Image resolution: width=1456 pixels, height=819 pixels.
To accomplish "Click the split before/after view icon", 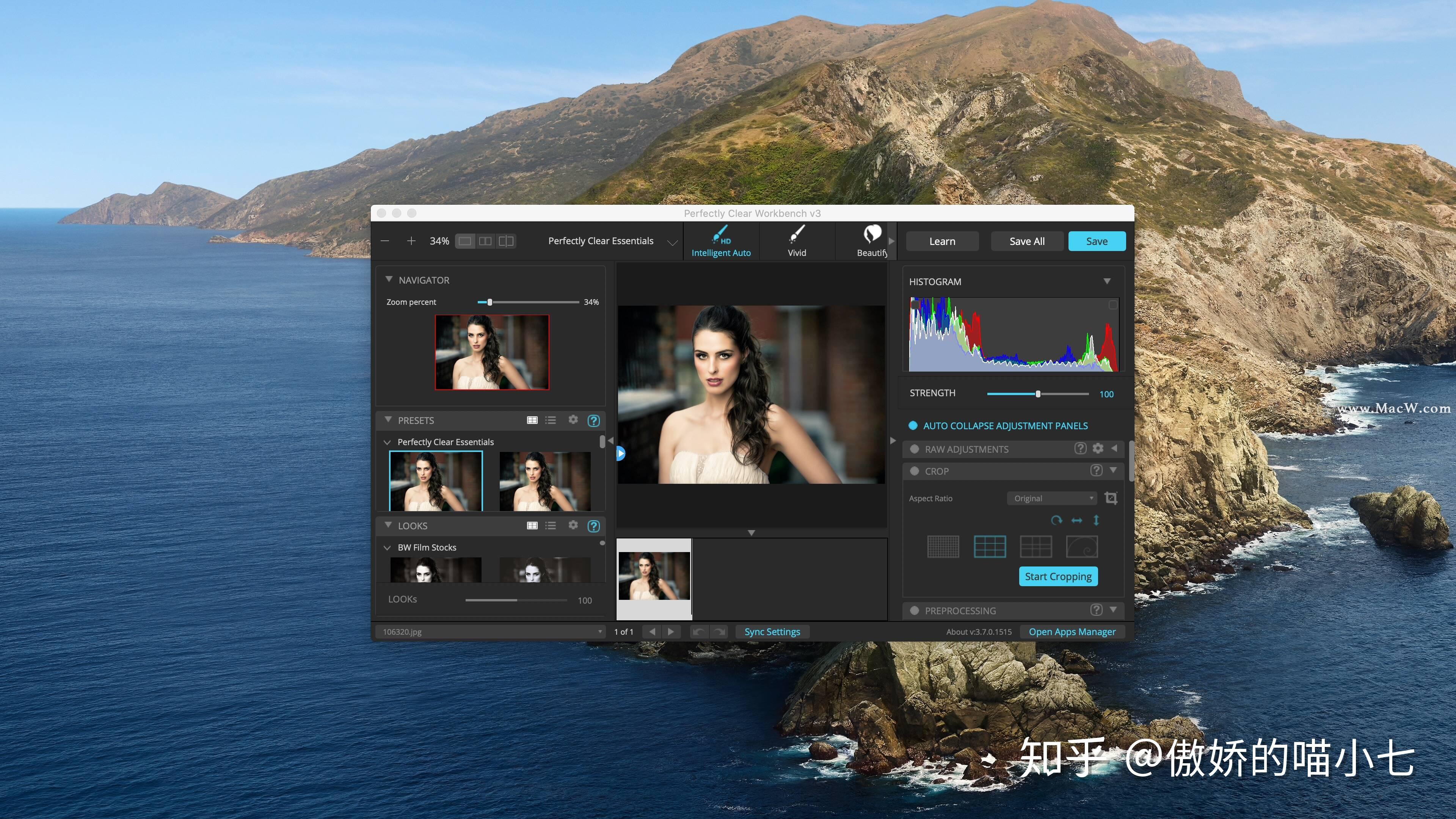I will point(506,242).
